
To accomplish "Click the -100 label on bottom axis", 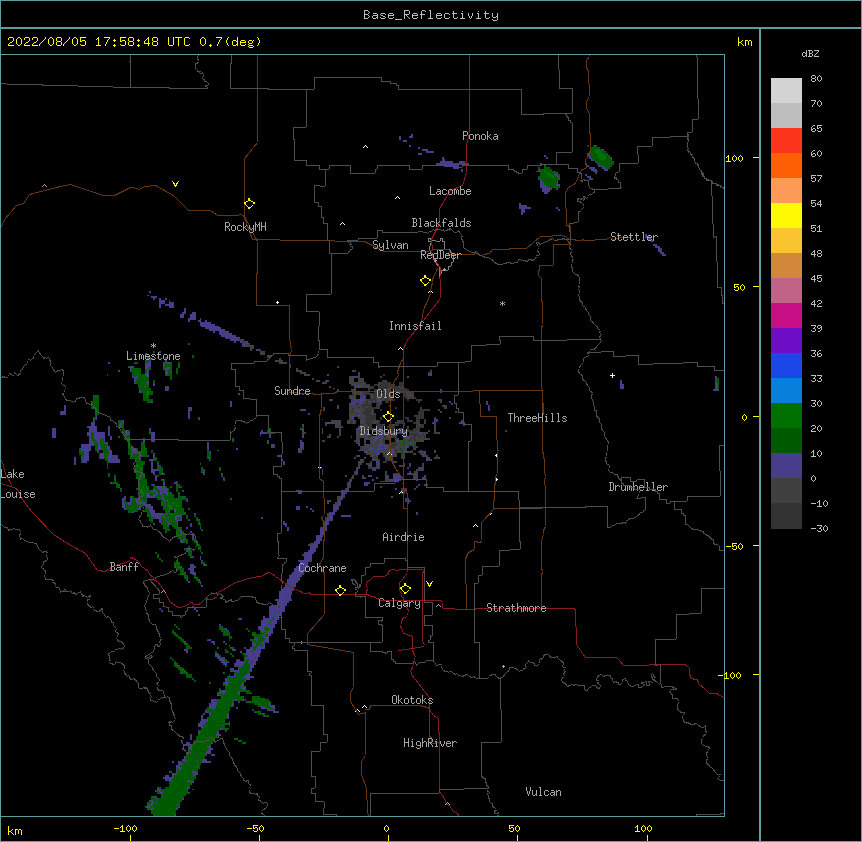I will [125, 828].
